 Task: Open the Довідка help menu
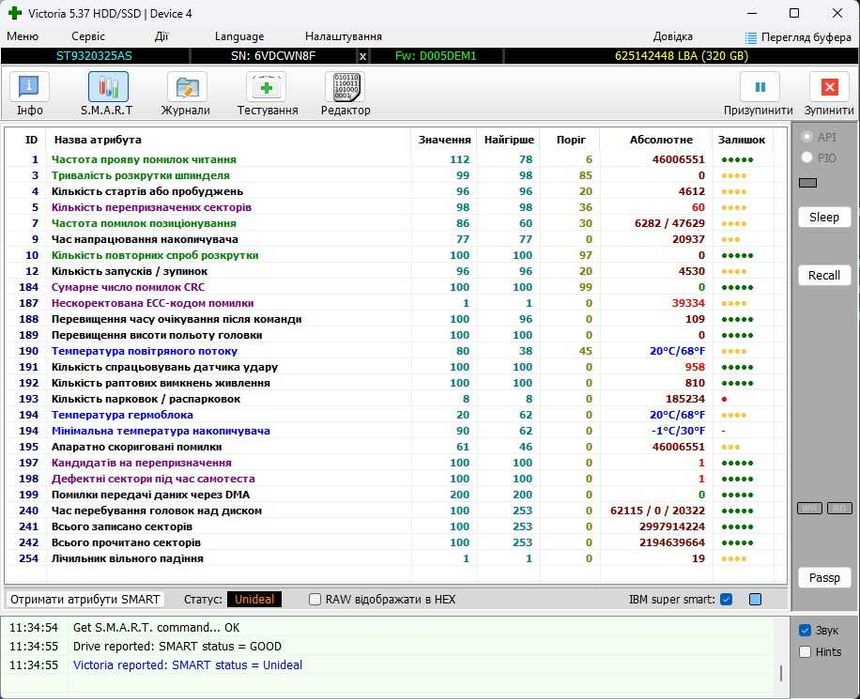point(672,37)
